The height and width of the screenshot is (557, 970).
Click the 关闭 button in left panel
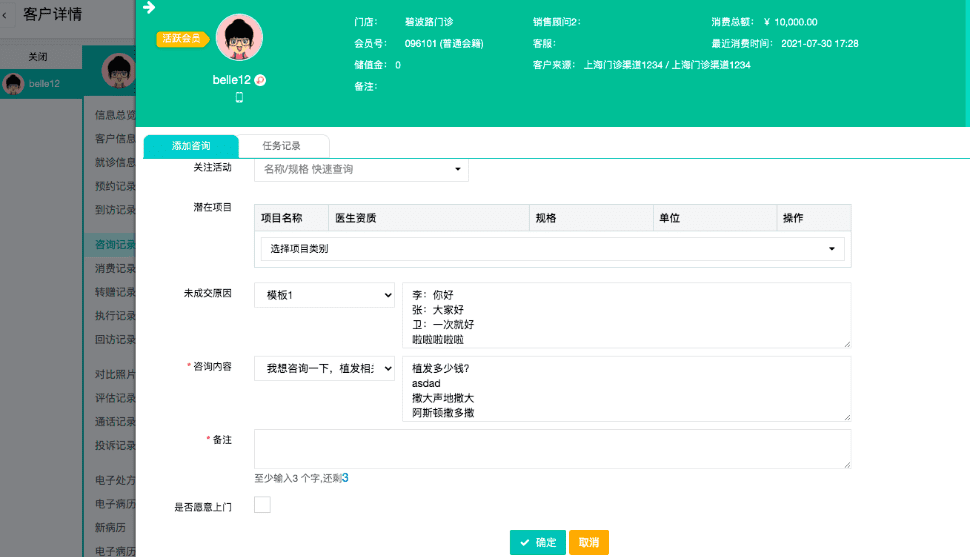38,57
